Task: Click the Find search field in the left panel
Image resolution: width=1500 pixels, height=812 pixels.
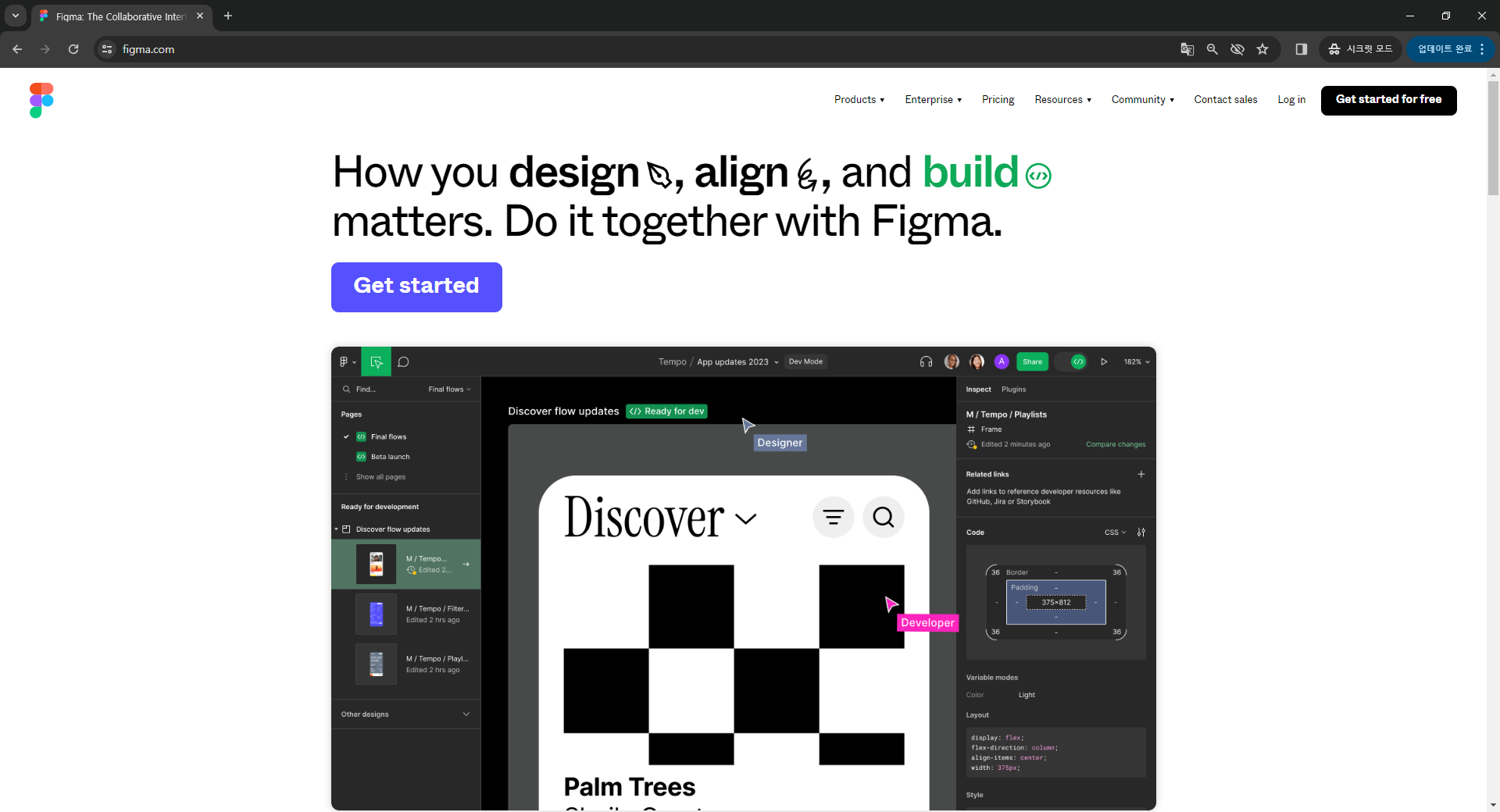Action: tap(366, 389)
